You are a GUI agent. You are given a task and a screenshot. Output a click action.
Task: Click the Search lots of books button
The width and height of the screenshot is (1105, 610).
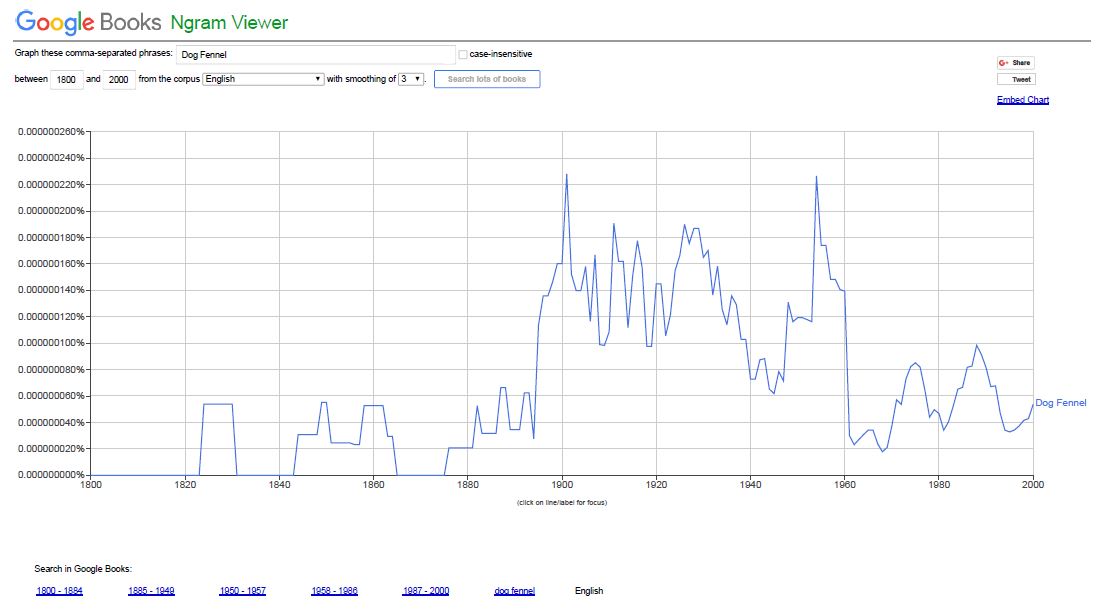pos(487,79)
